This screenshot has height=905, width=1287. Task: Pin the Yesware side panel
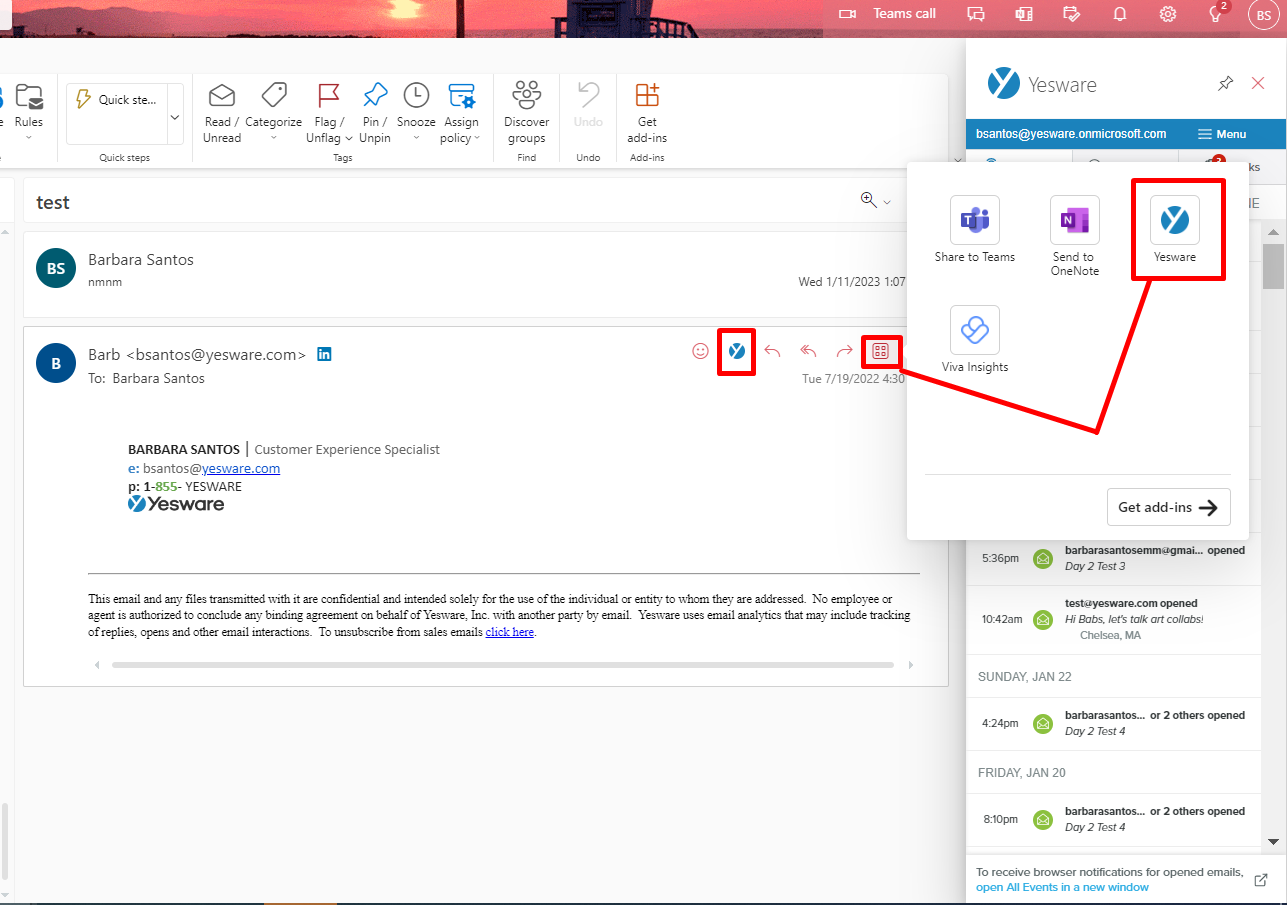[x=1225, y=84]
